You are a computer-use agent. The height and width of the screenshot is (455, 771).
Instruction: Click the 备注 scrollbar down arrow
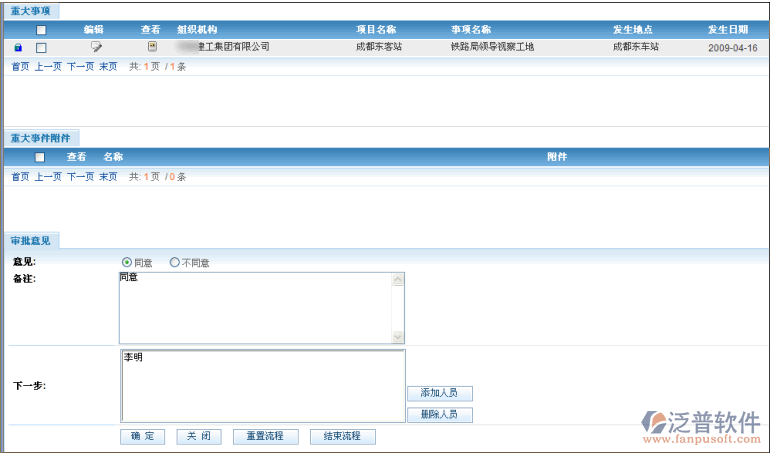(x=398, y=336)
